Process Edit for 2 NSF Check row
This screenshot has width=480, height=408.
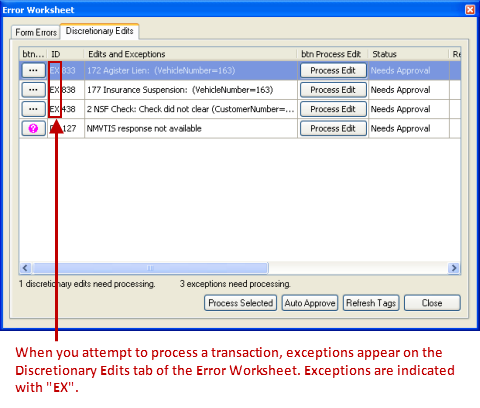[x=333, y=109]
